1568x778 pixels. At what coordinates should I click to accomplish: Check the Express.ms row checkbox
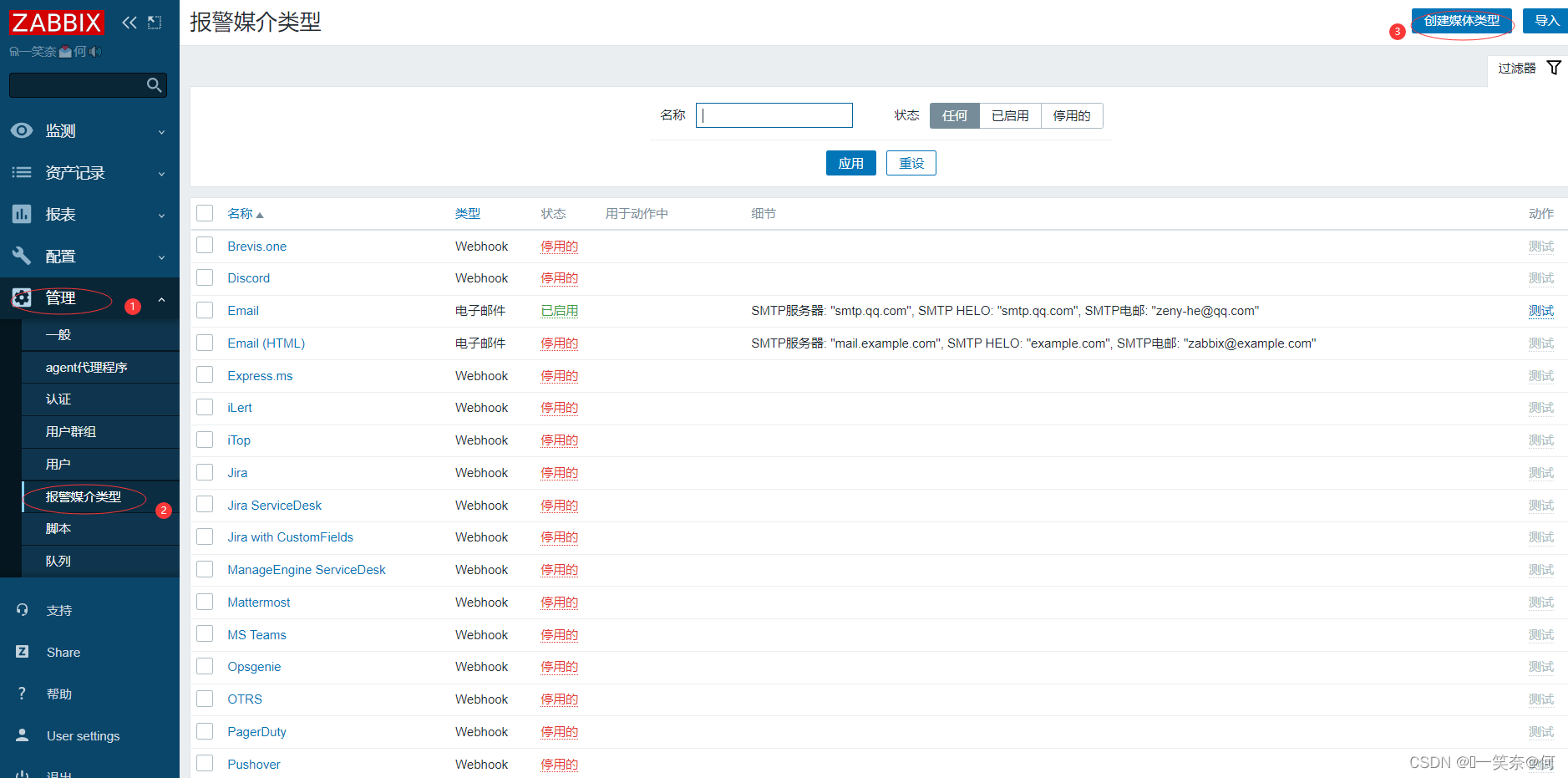tap(205, 374)
